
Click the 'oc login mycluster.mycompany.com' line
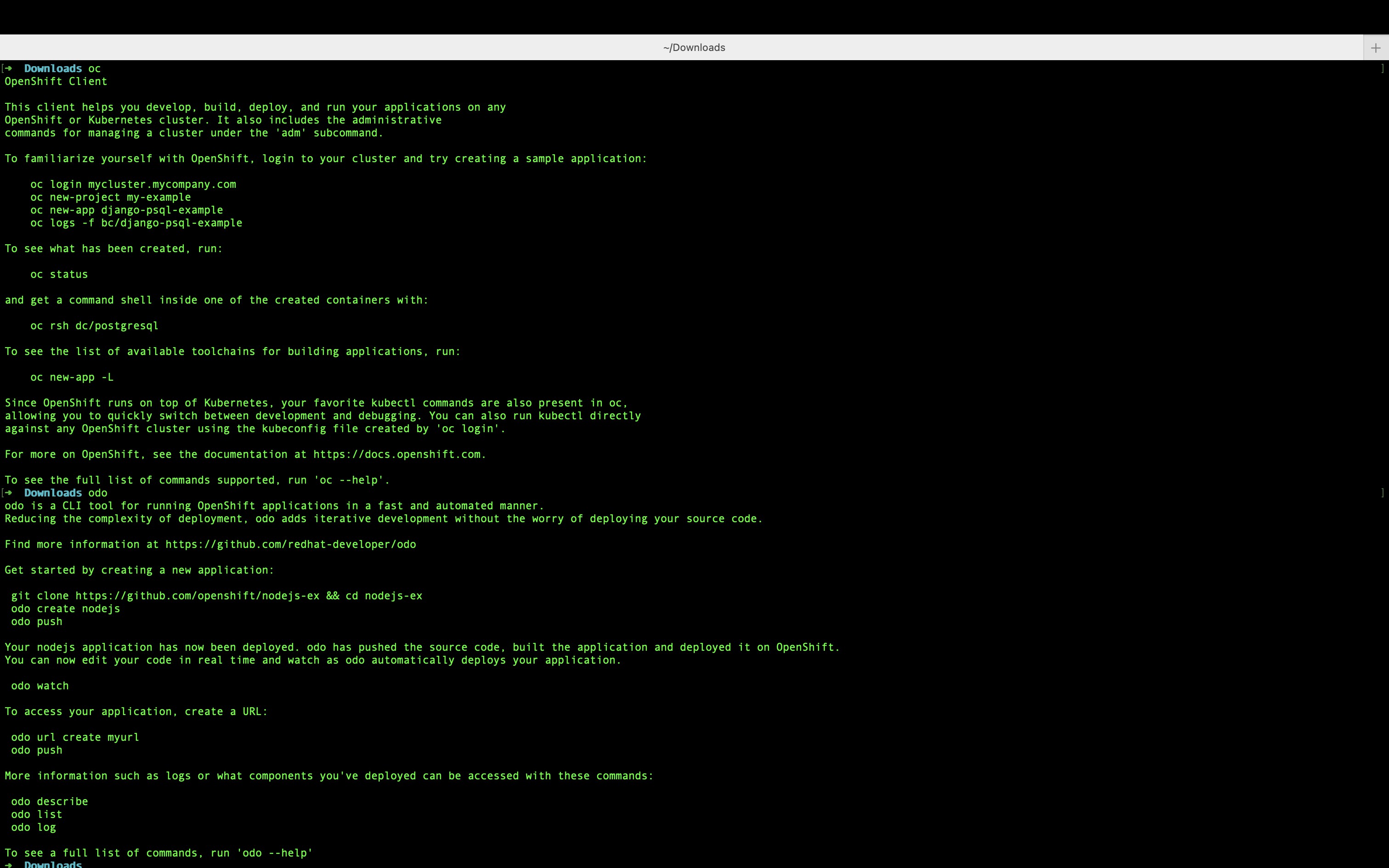point(133,184)
